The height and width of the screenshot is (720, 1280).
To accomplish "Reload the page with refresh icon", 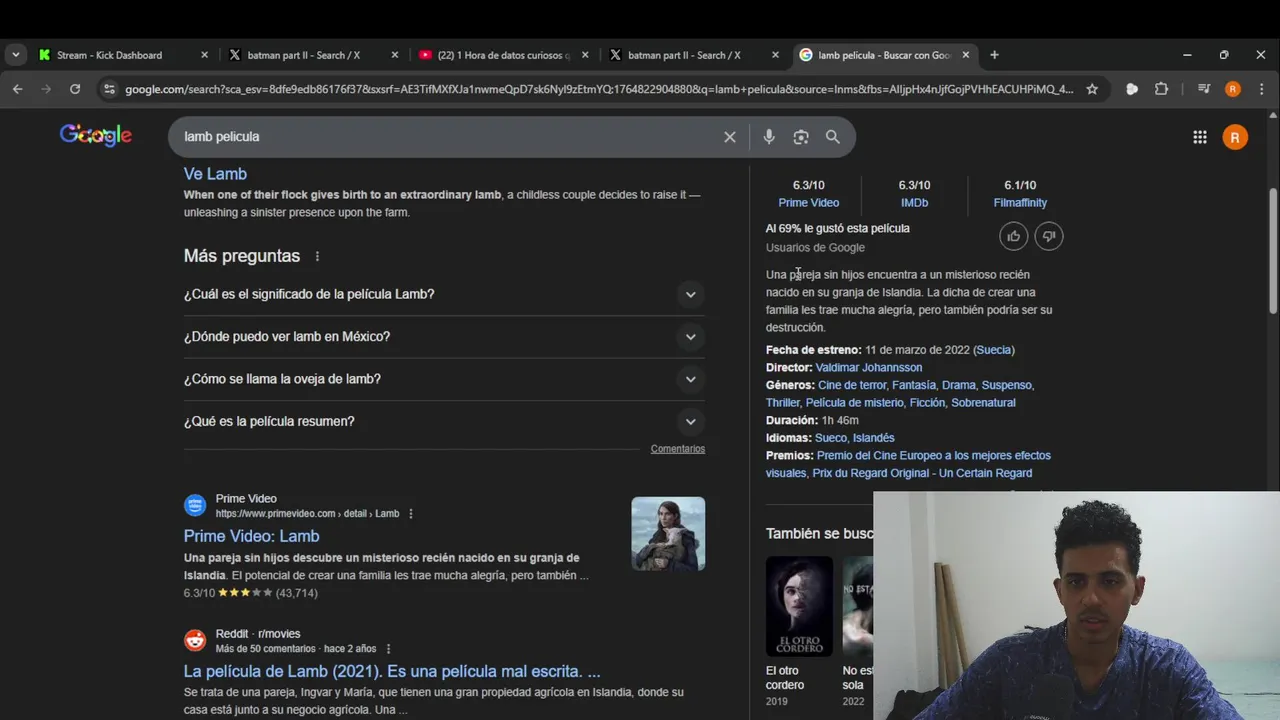I will (75, 89).
